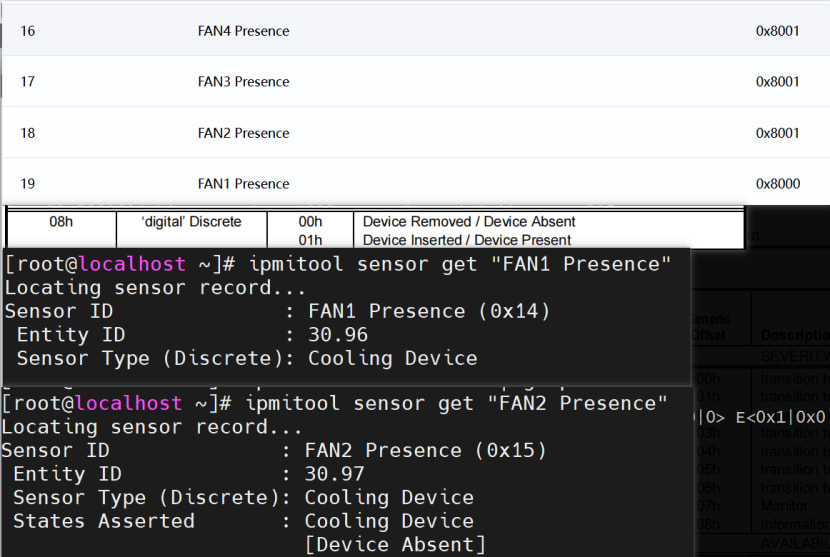
Task: Click Entity ID value 30.96
Action: [338, 335]
